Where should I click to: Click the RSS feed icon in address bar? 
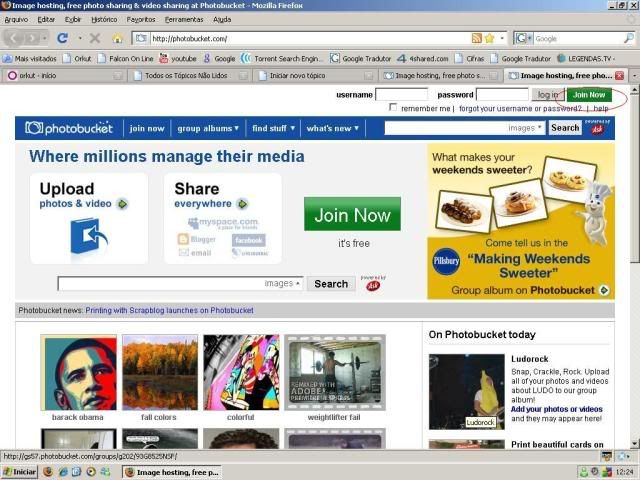476,38
